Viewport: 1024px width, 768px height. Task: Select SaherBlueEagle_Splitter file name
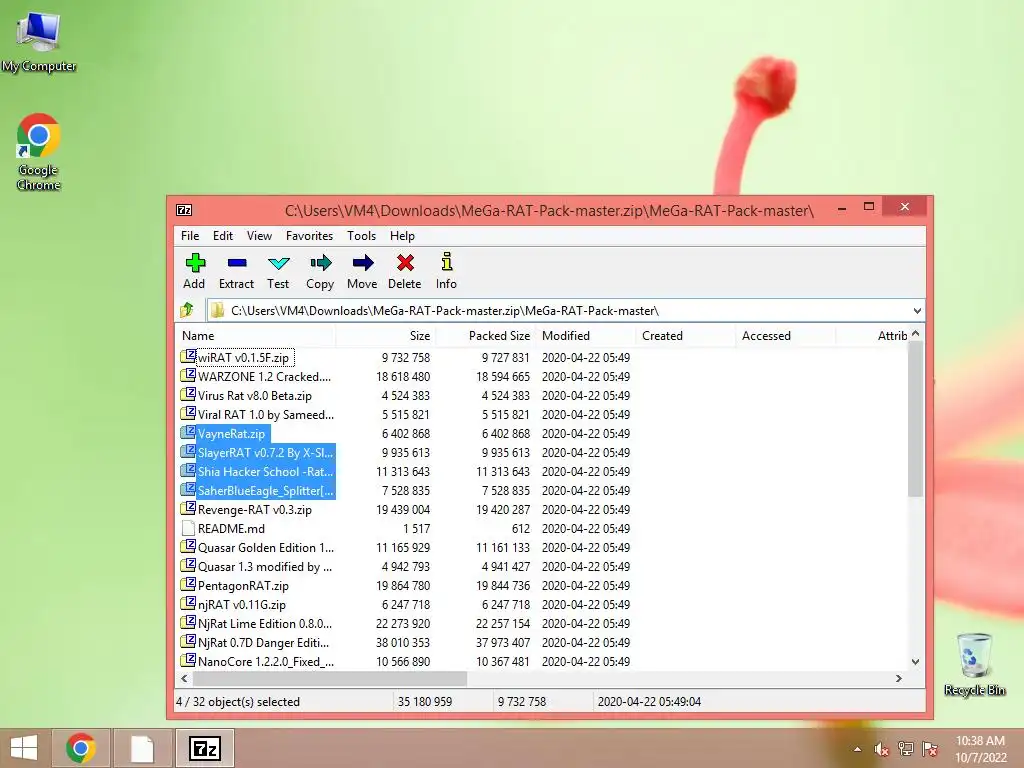tap(265, 490)
